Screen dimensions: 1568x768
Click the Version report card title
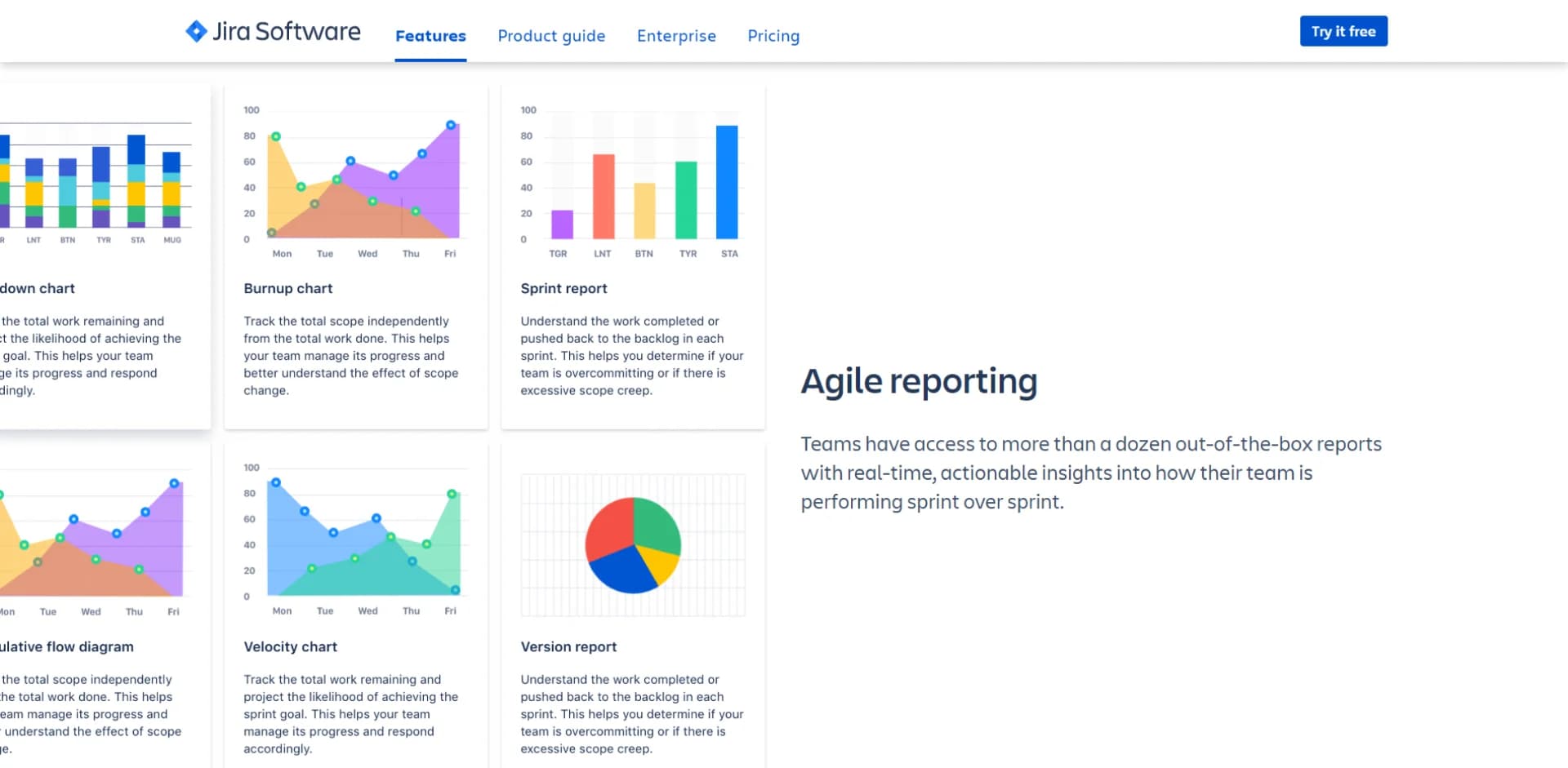point(568,646)
